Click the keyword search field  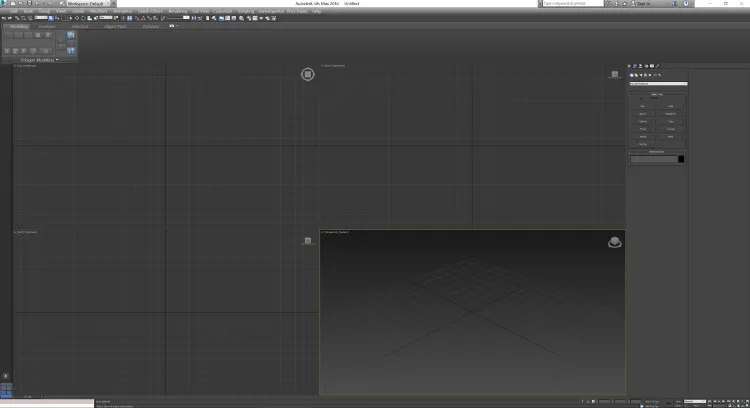click(573, 3)
